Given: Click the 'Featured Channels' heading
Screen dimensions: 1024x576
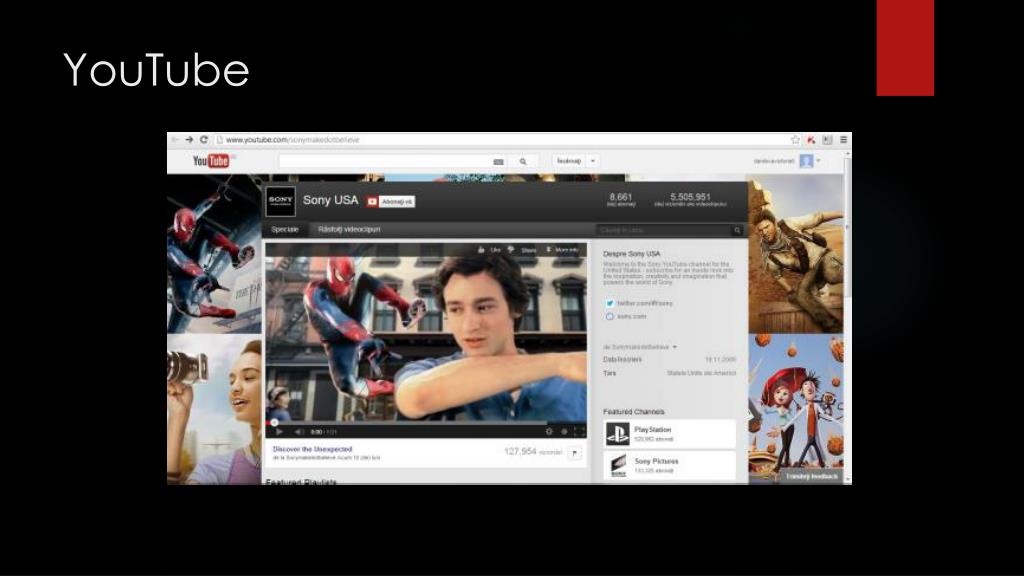Looking at the screenshot, I should tap(633, 411).
